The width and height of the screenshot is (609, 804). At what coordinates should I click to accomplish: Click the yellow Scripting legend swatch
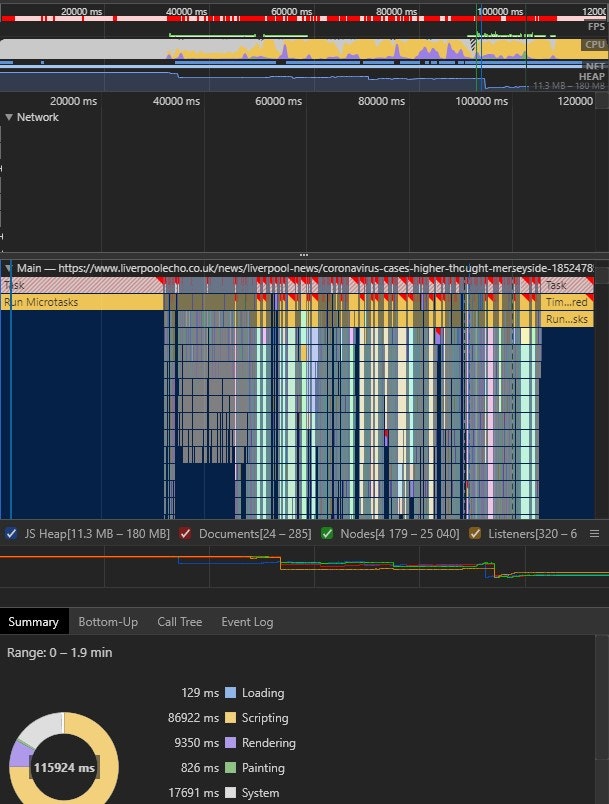(x=230, y=718)
